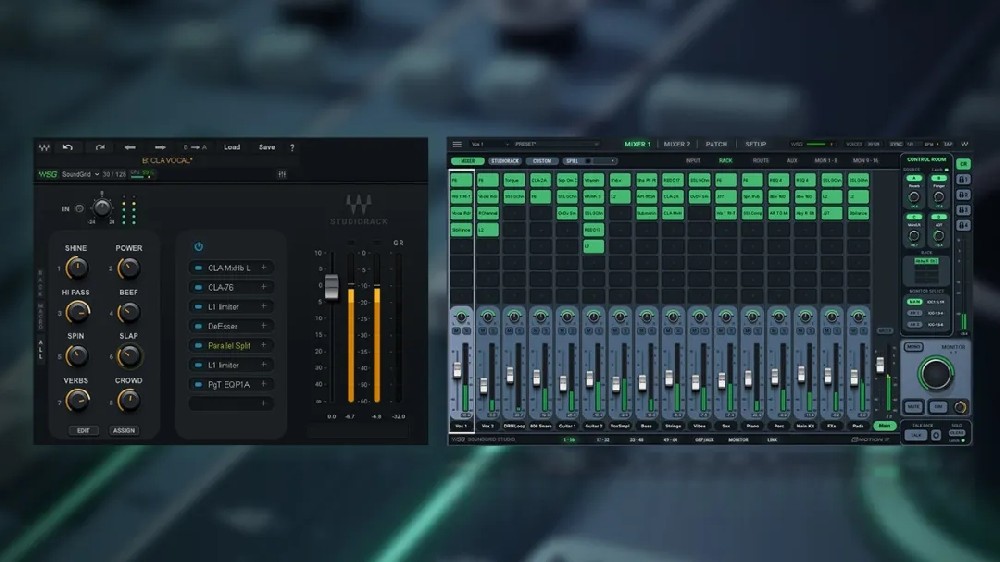This screenshot has height=562, width=1000.
Task: Click the BEEF macro knob
Action: [129, 313]
